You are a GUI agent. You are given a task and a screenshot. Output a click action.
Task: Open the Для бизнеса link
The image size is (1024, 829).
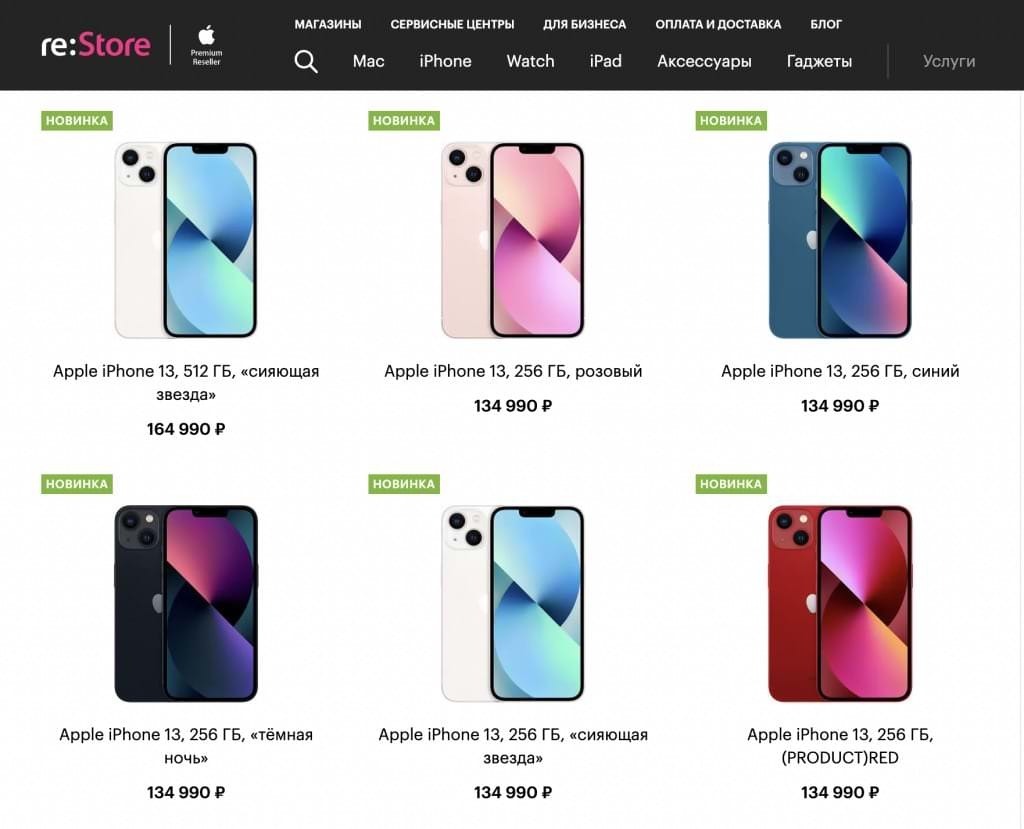tap(584, 24)
